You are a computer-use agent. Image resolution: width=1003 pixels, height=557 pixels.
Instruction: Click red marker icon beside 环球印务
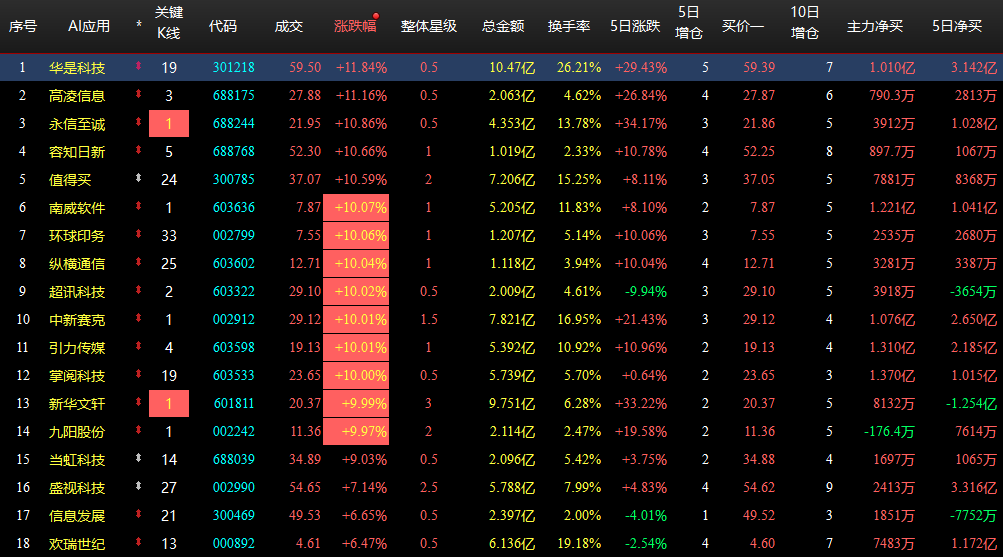138,234
